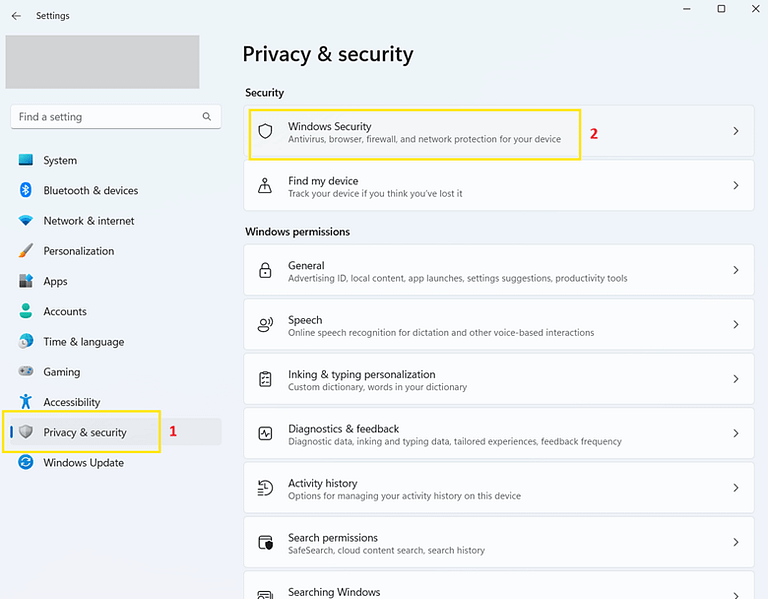Open the Apps section in sidebar
The height and width of the screenshot is (599, 768).
click(x=55, y=281)
